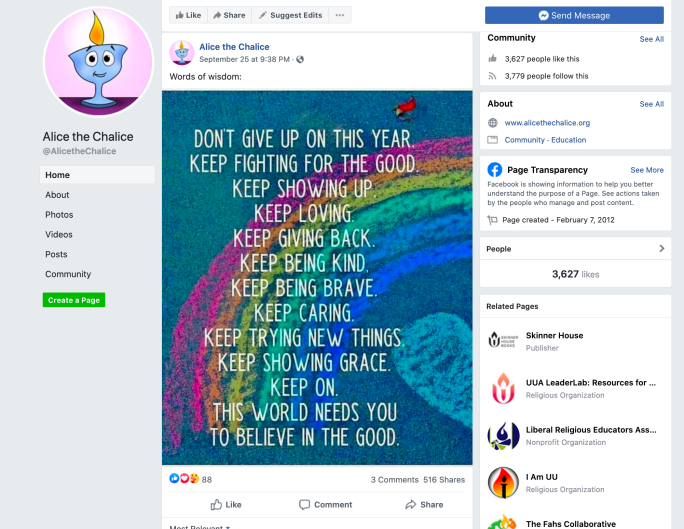Click the green Create a Page button
Image resolution: width=684 pixels, height=529 pixels.
click(74, 300)
